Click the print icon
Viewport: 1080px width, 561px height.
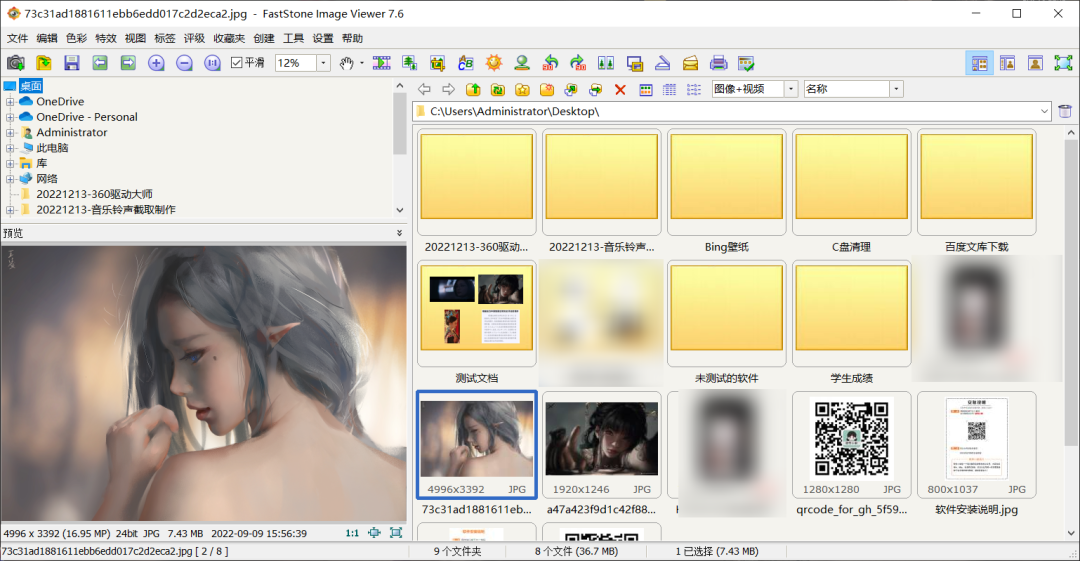pos(718,63)
